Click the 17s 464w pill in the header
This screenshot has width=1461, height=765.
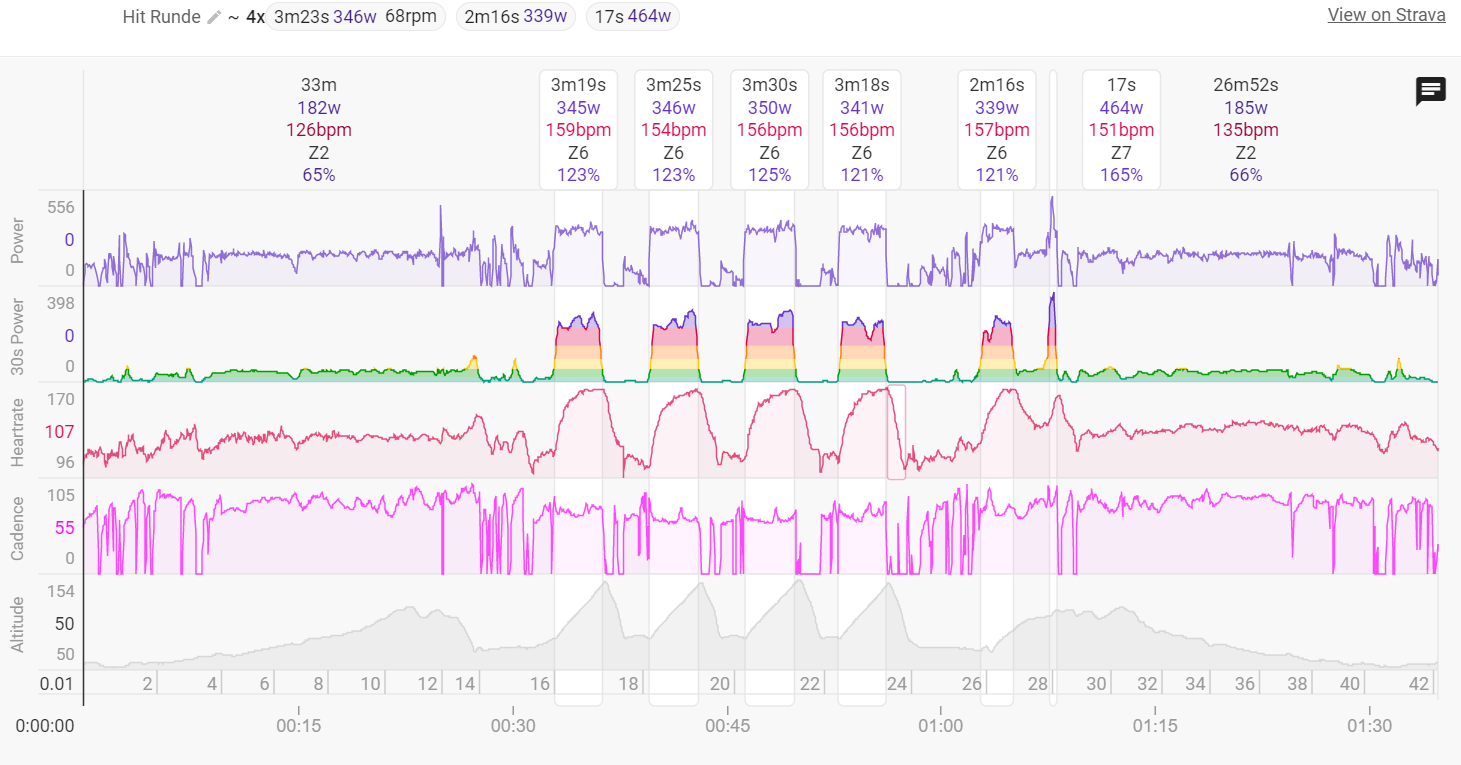[x=632, y=17]
